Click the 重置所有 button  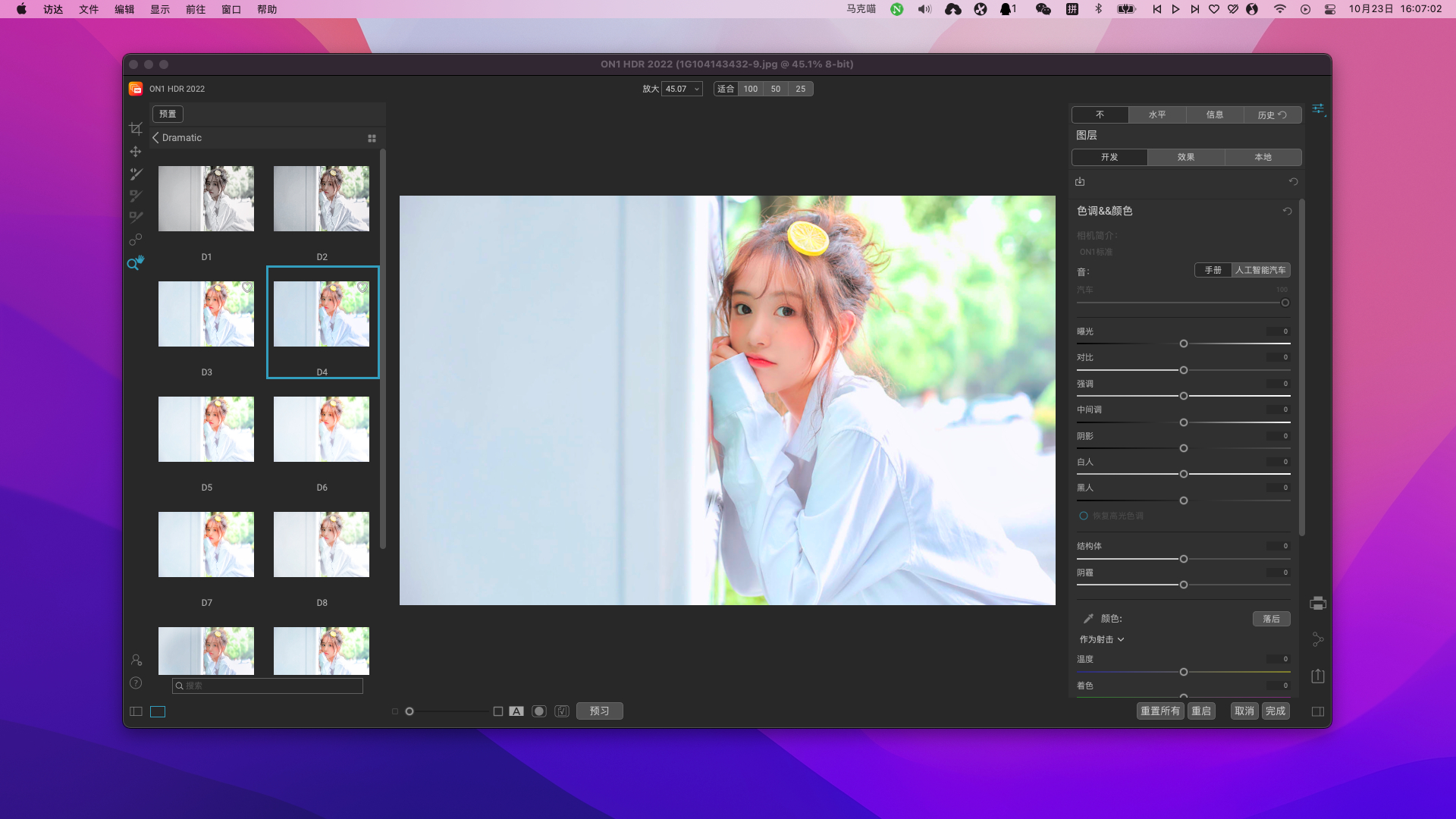[1159, 711]
